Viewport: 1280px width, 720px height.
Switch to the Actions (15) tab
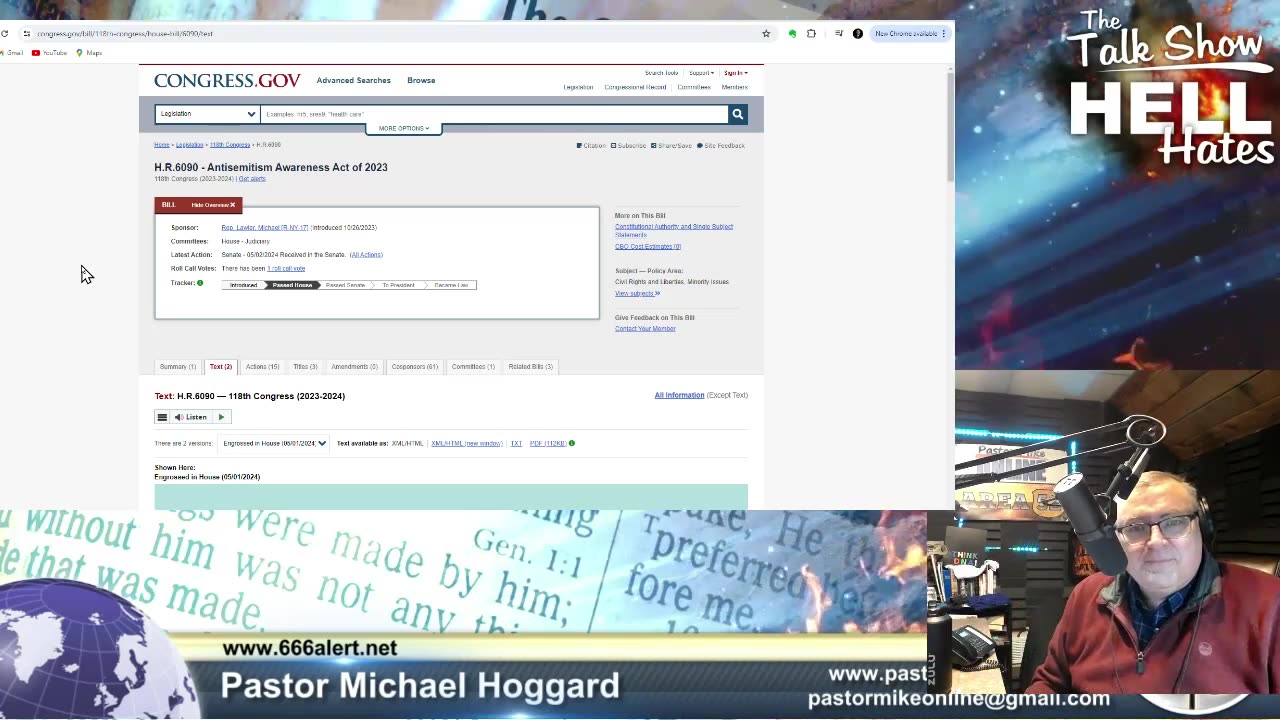(x=262, y=367)
